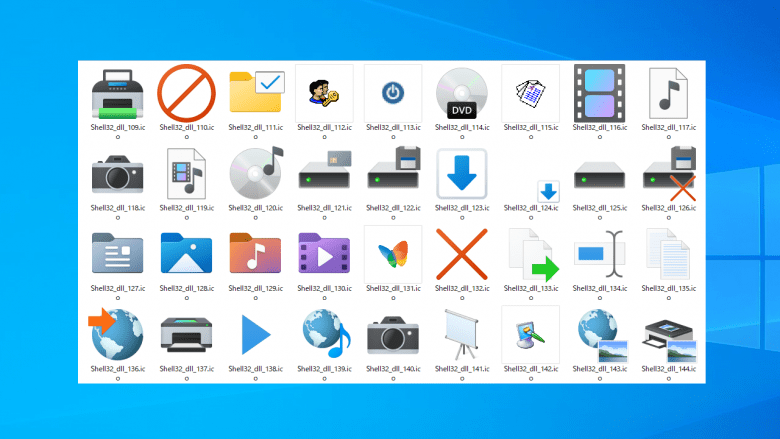Screen dimensions: 780x439
Task: Click the drive with chip icon Shell32_dll_121
Action: point(325,170)
